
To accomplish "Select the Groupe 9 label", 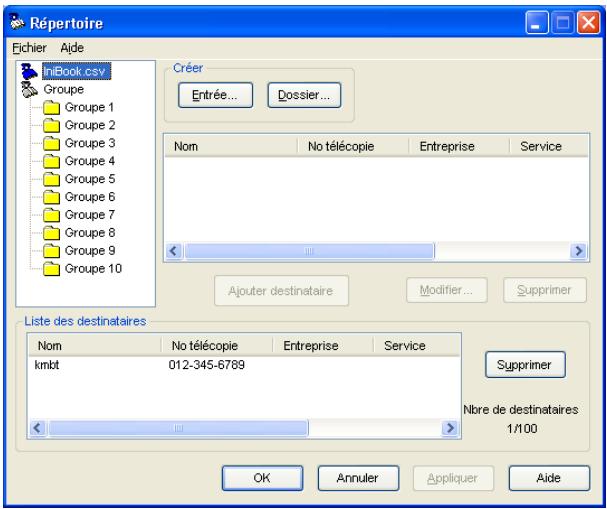I will (x=90, y=250).
